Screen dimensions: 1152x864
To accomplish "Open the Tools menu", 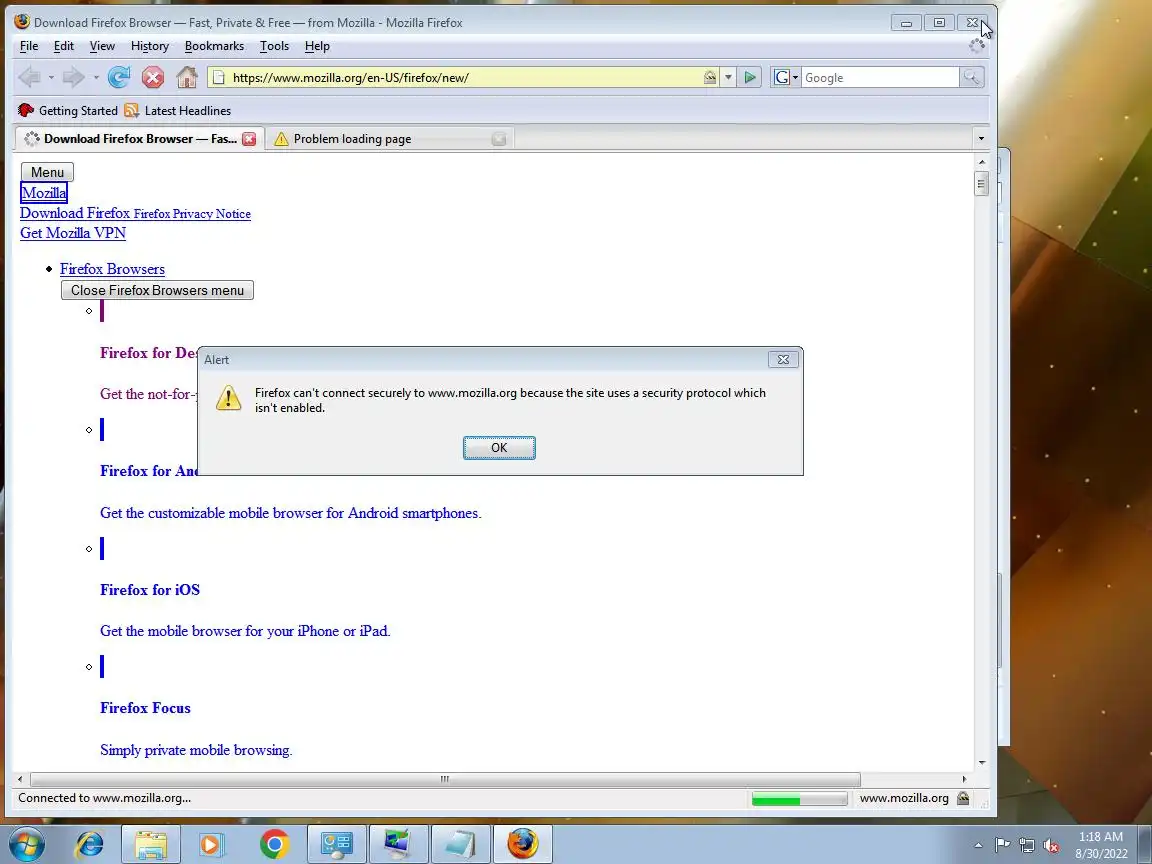I will coord(274,46).
